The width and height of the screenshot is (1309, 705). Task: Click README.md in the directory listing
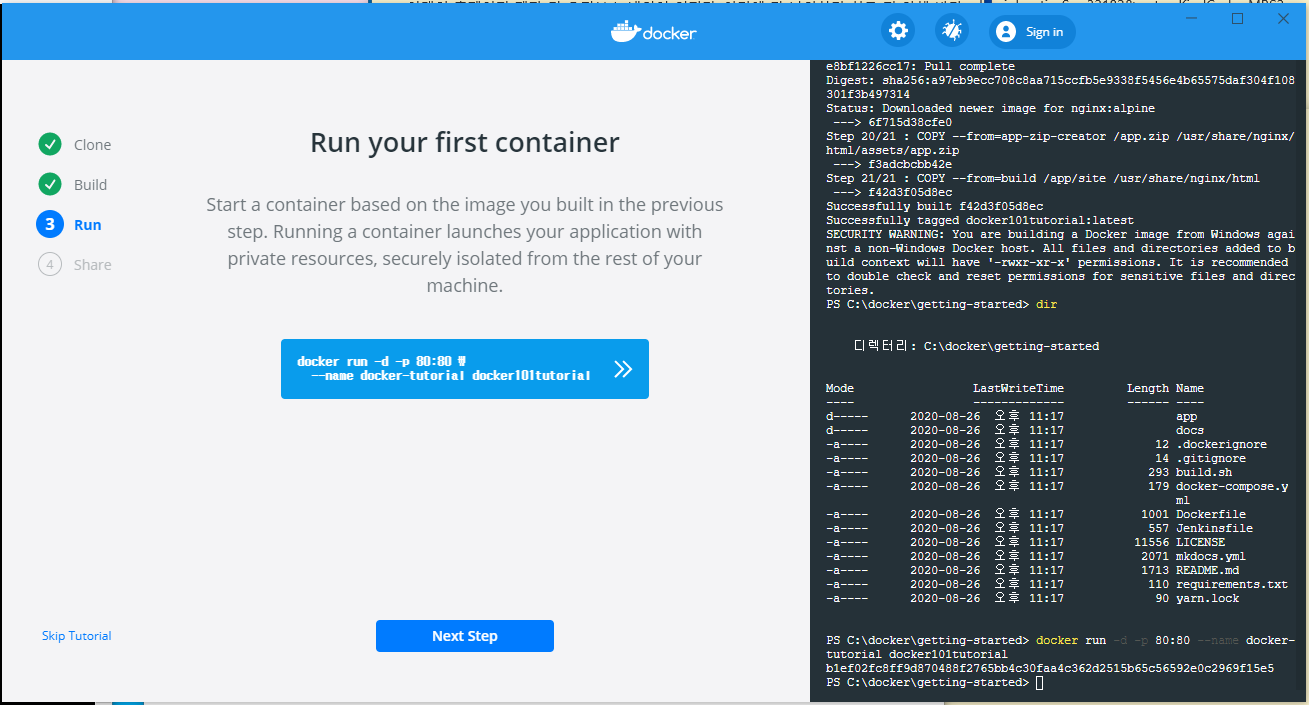pyautogui.click(x=1207, y=570)
